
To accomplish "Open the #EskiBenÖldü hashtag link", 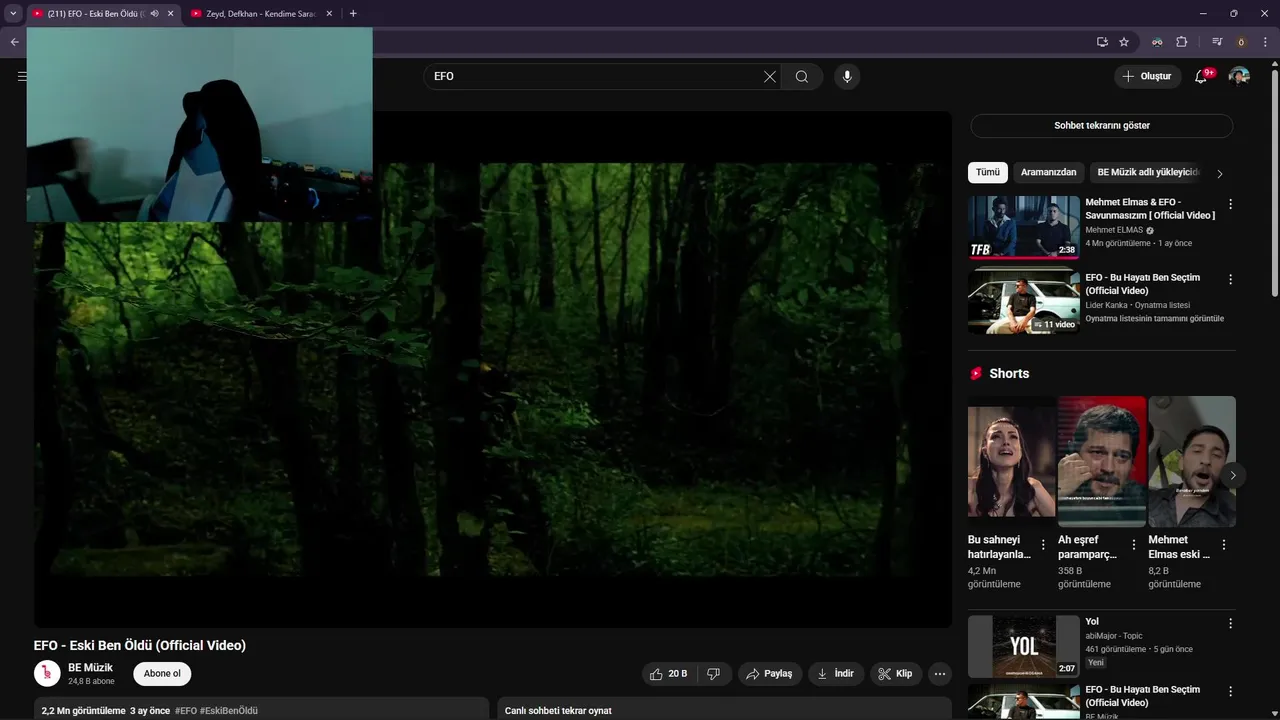I will point(229,711).
